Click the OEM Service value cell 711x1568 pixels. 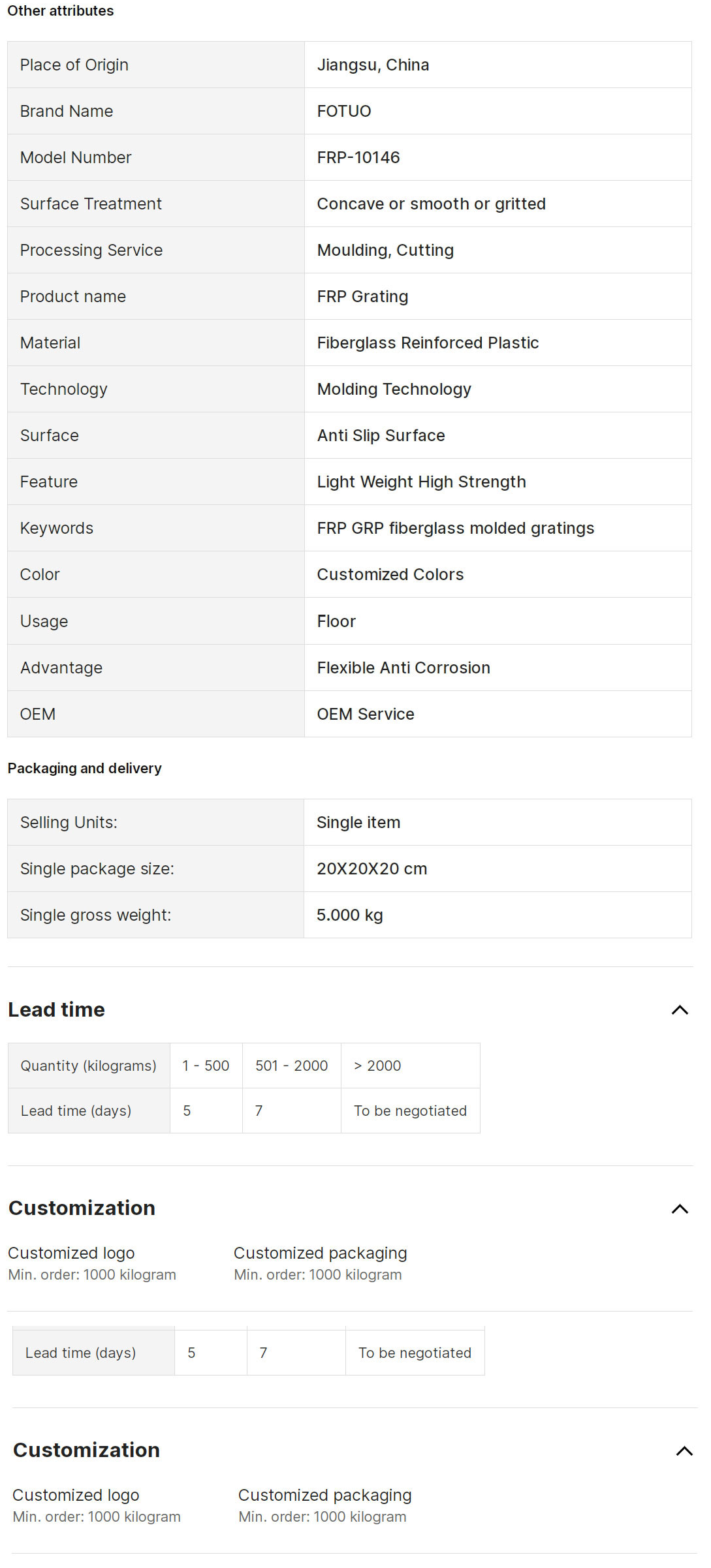366,715
